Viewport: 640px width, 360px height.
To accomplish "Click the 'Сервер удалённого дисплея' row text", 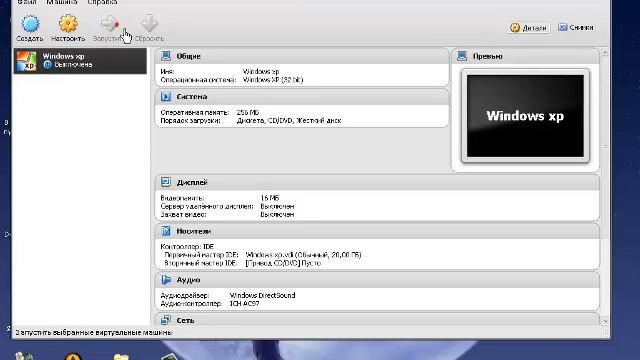I will (x=207, y=206).
